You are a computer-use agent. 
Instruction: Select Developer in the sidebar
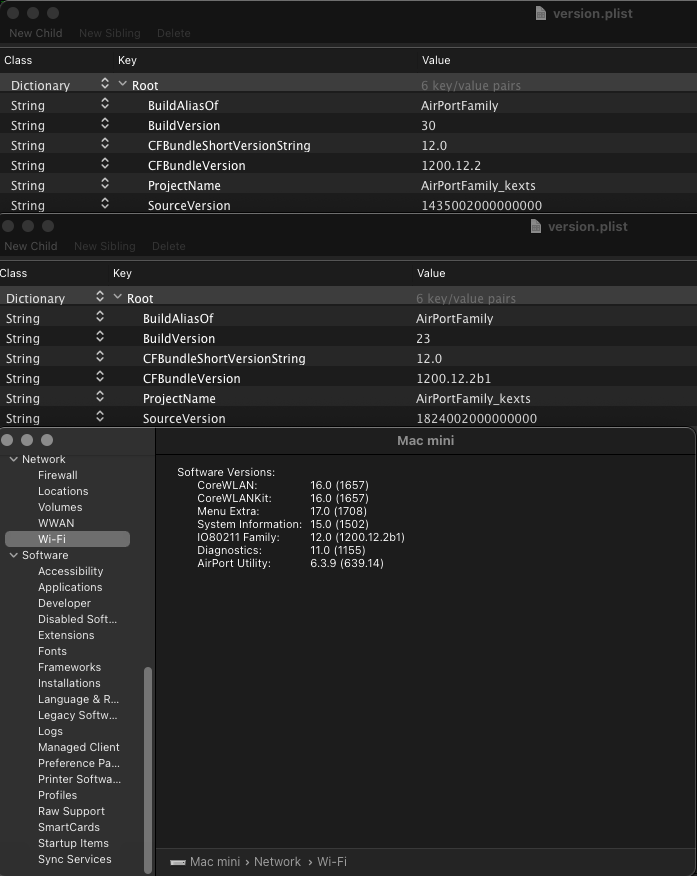click(x=64, y=603)
